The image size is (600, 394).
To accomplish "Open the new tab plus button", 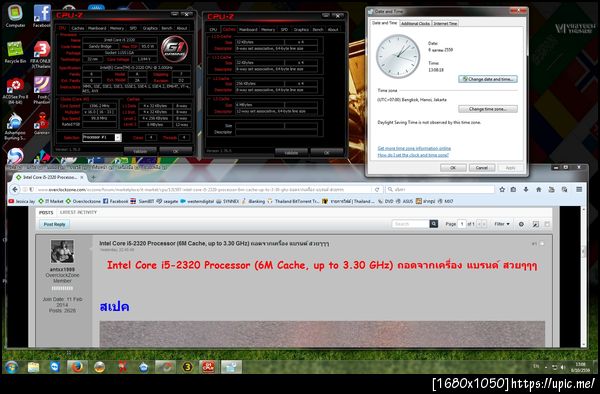I will pyautogui.click(x=93, y=177).
